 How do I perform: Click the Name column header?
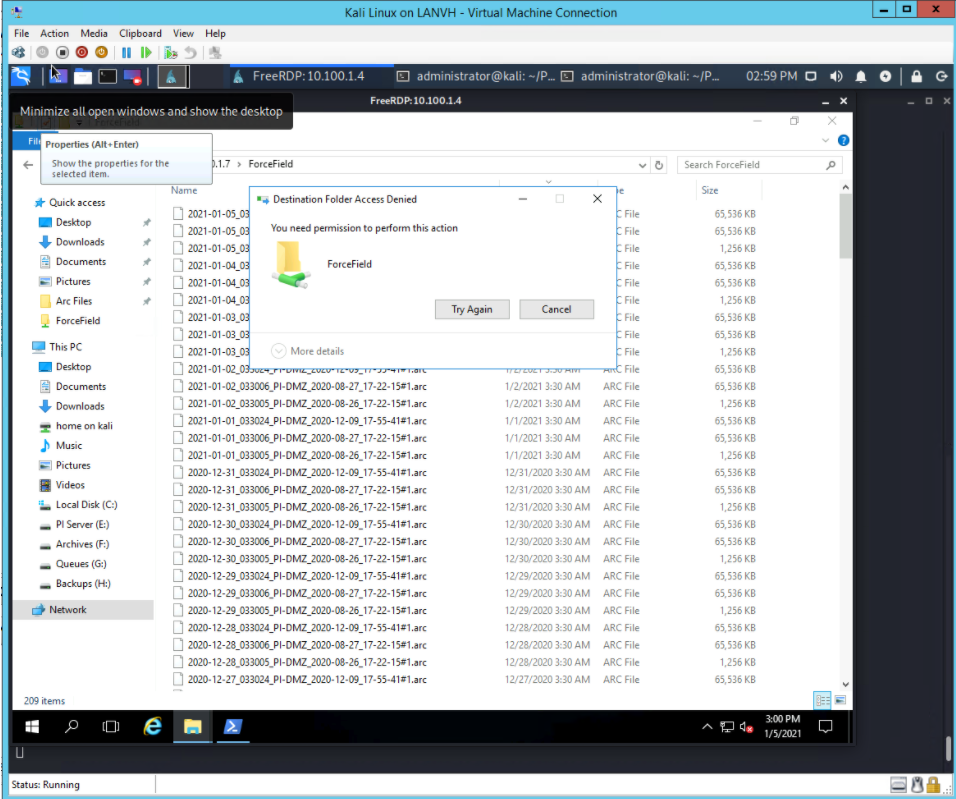(x=184, y=190)
